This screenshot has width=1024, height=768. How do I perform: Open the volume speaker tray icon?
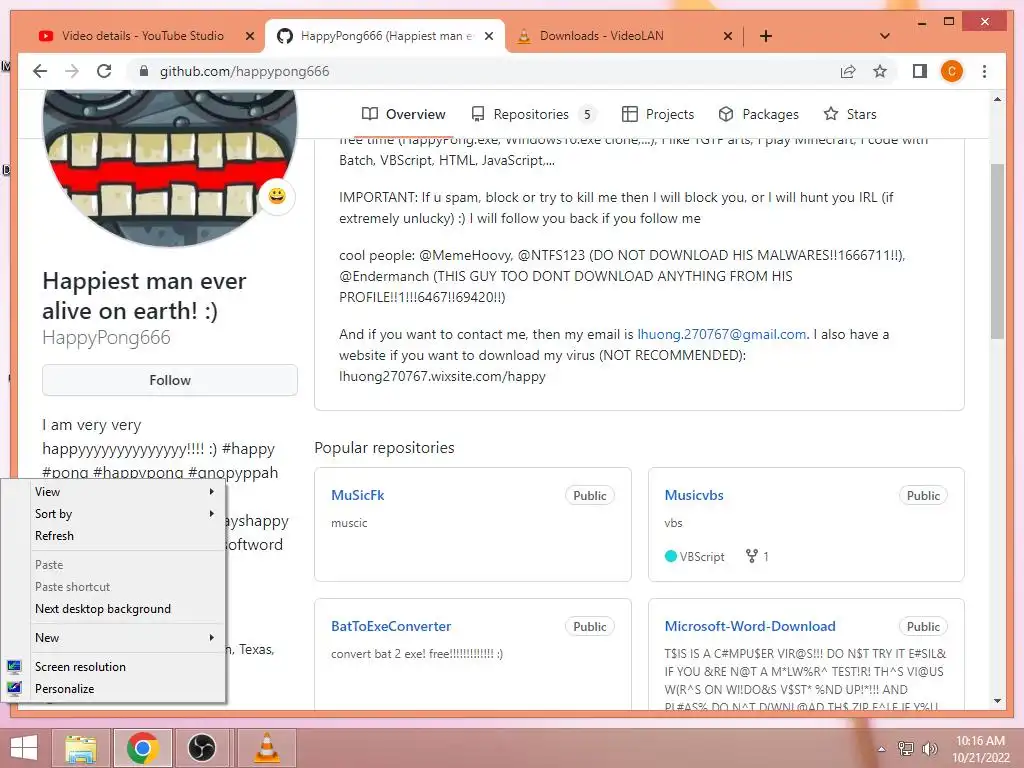point(929,748)
